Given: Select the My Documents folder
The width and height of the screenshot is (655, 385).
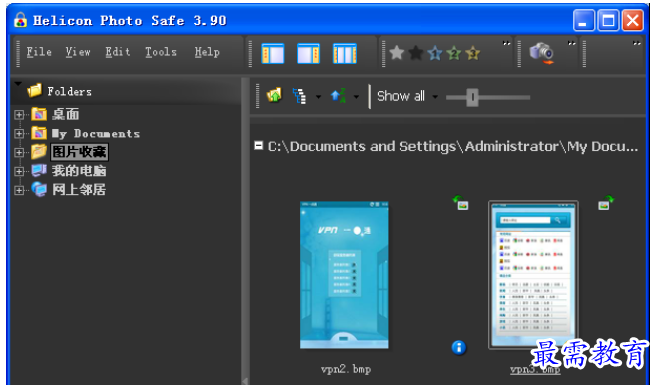Looking at the screenshot, I should 96,134.
